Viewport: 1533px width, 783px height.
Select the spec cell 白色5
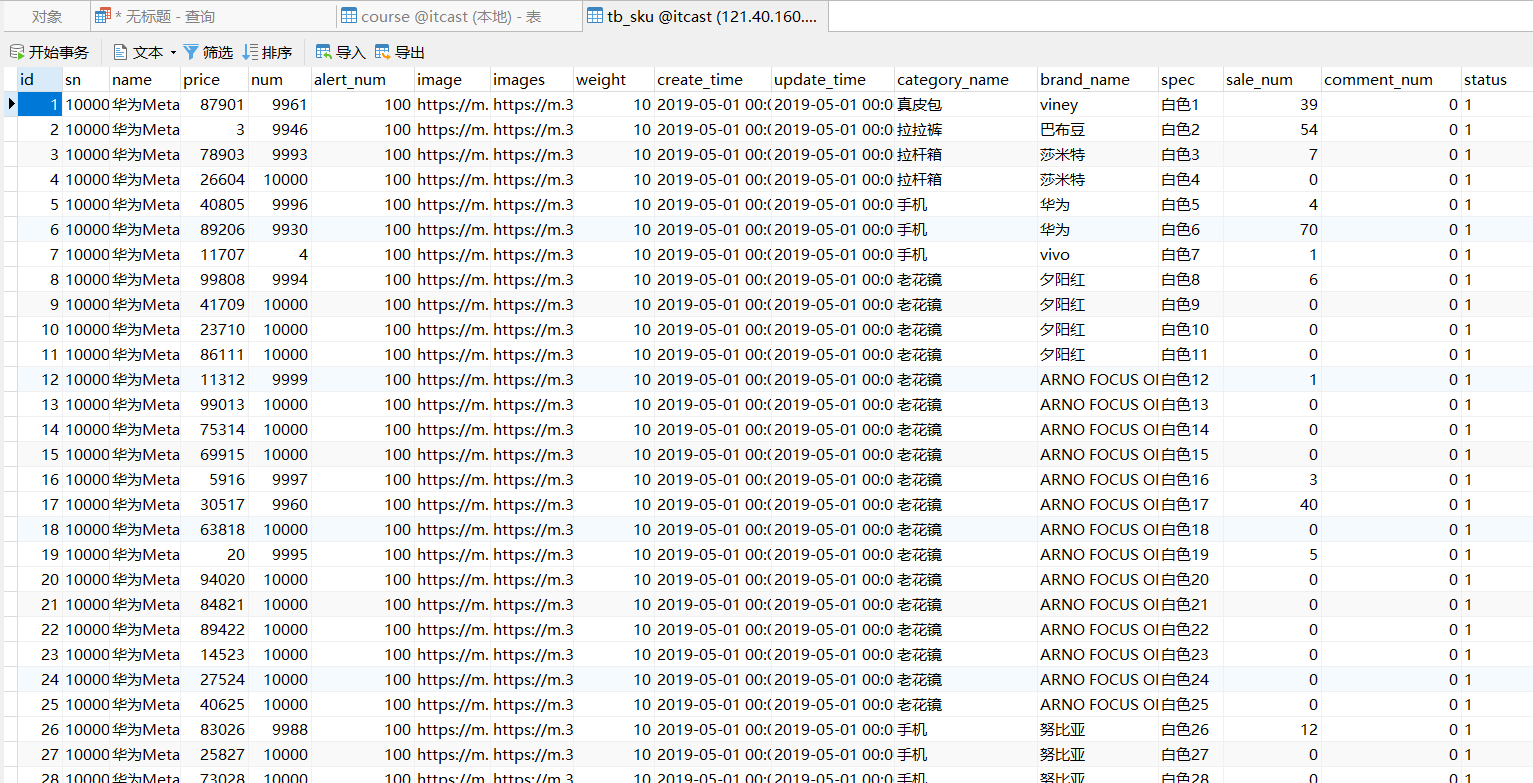(x=1191, y=204)
